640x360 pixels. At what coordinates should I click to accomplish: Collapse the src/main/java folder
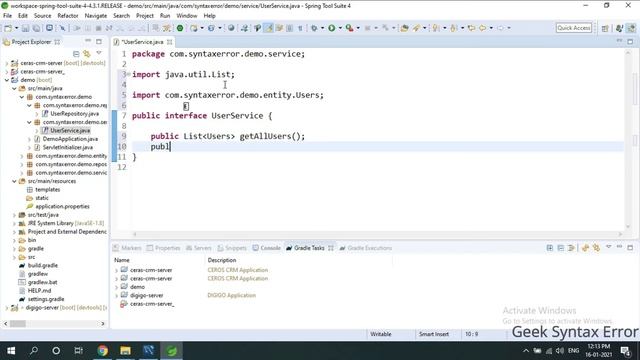tap(14, 89)
